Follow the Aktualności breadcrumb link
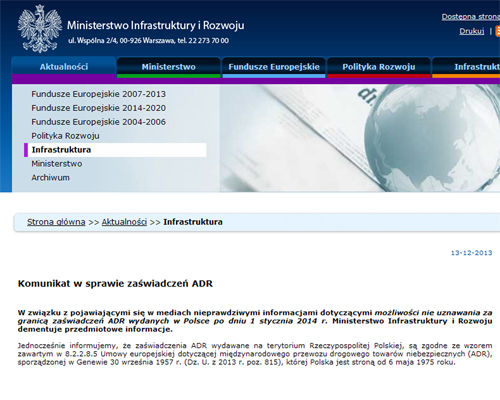 coord(124,222)
